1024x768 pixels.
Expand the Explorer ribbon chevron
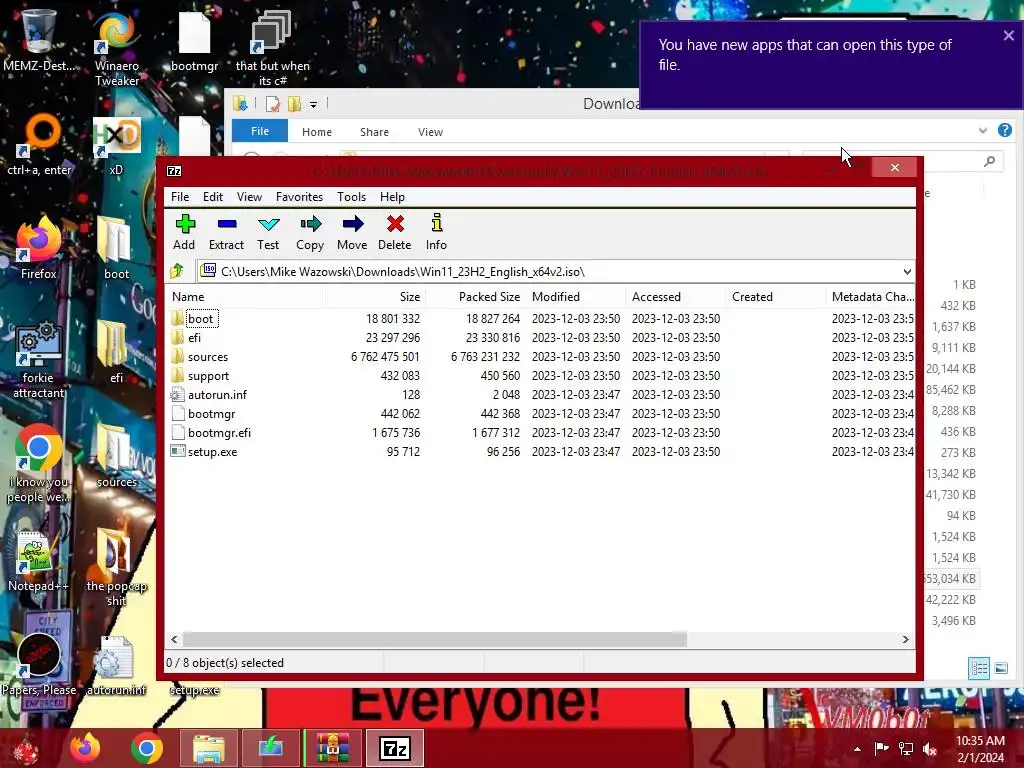[983, 131]
